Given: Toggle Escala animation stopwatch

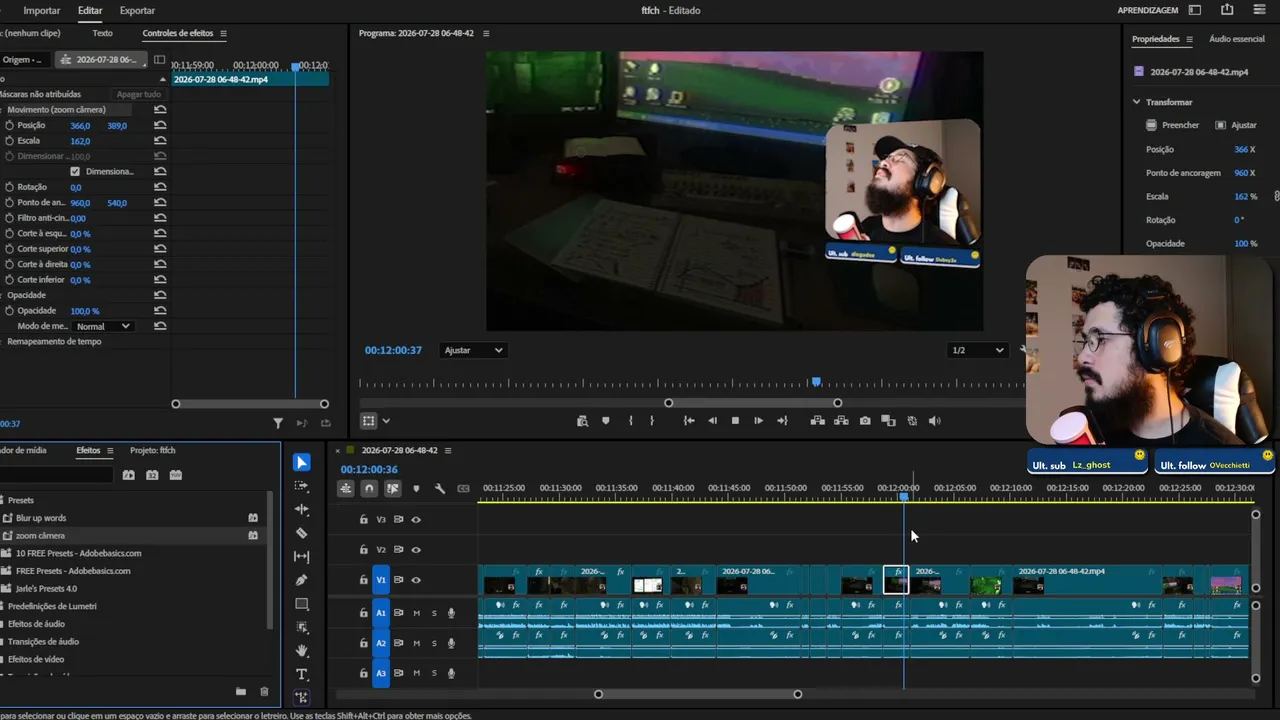Looking at the screenshot, I should tap(9, 141).
